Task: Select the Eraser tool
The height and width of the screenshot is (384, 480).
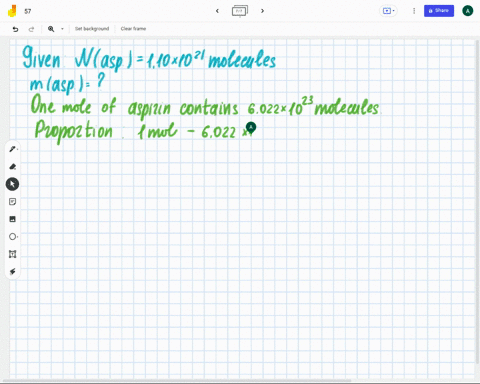Action: tap(12, 167)
